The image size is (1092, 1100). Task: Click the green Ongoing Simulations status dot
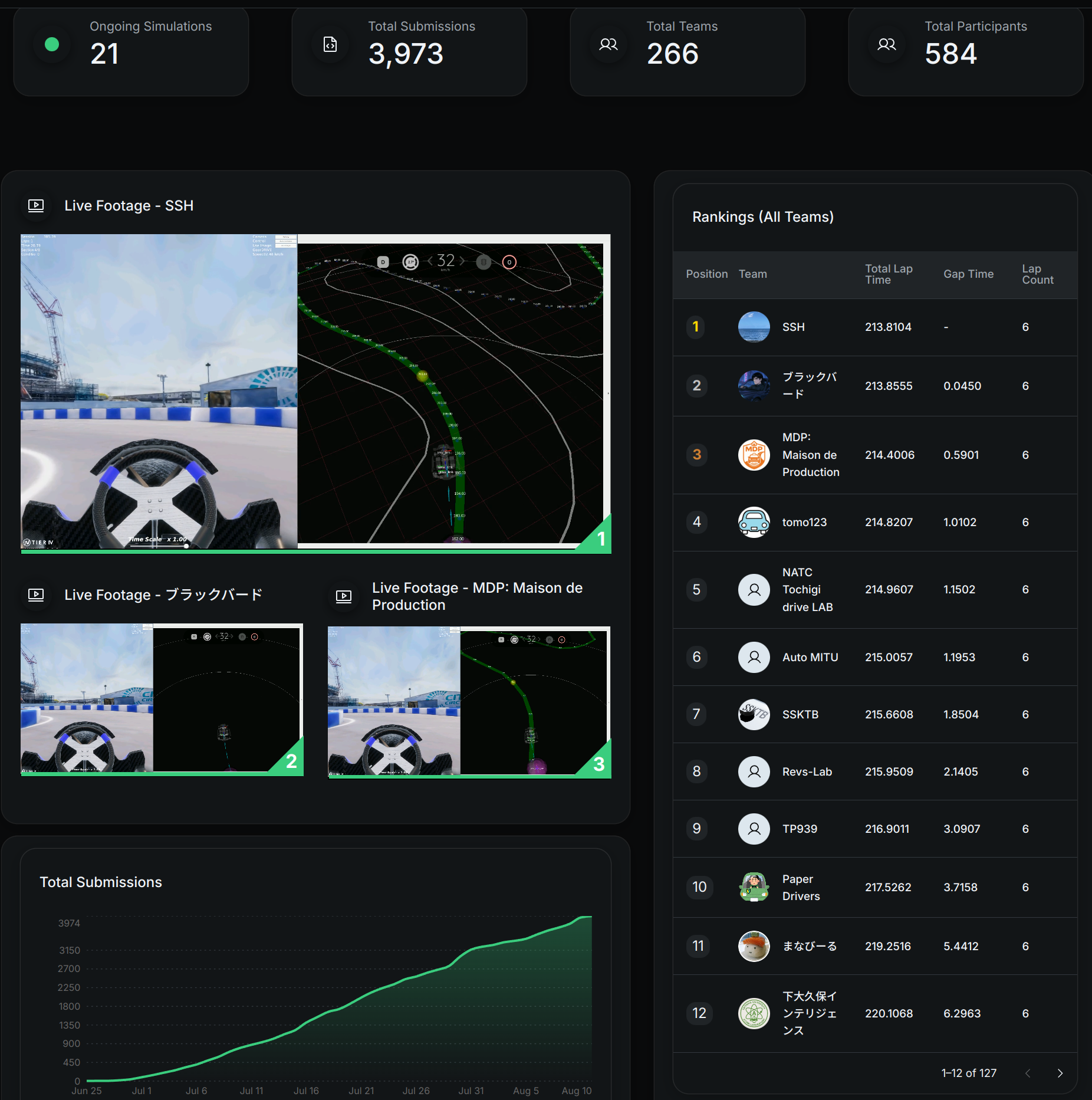pos(52,44)
